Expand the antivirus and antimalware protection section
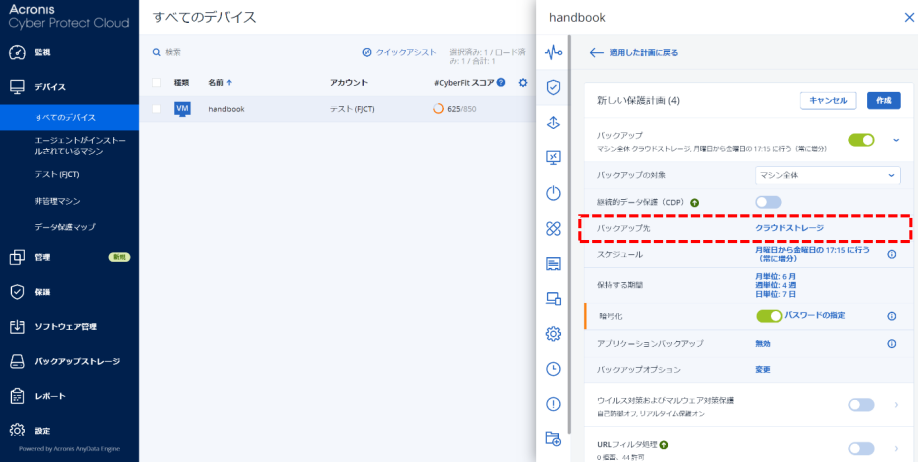 click(x=896, y=405)
